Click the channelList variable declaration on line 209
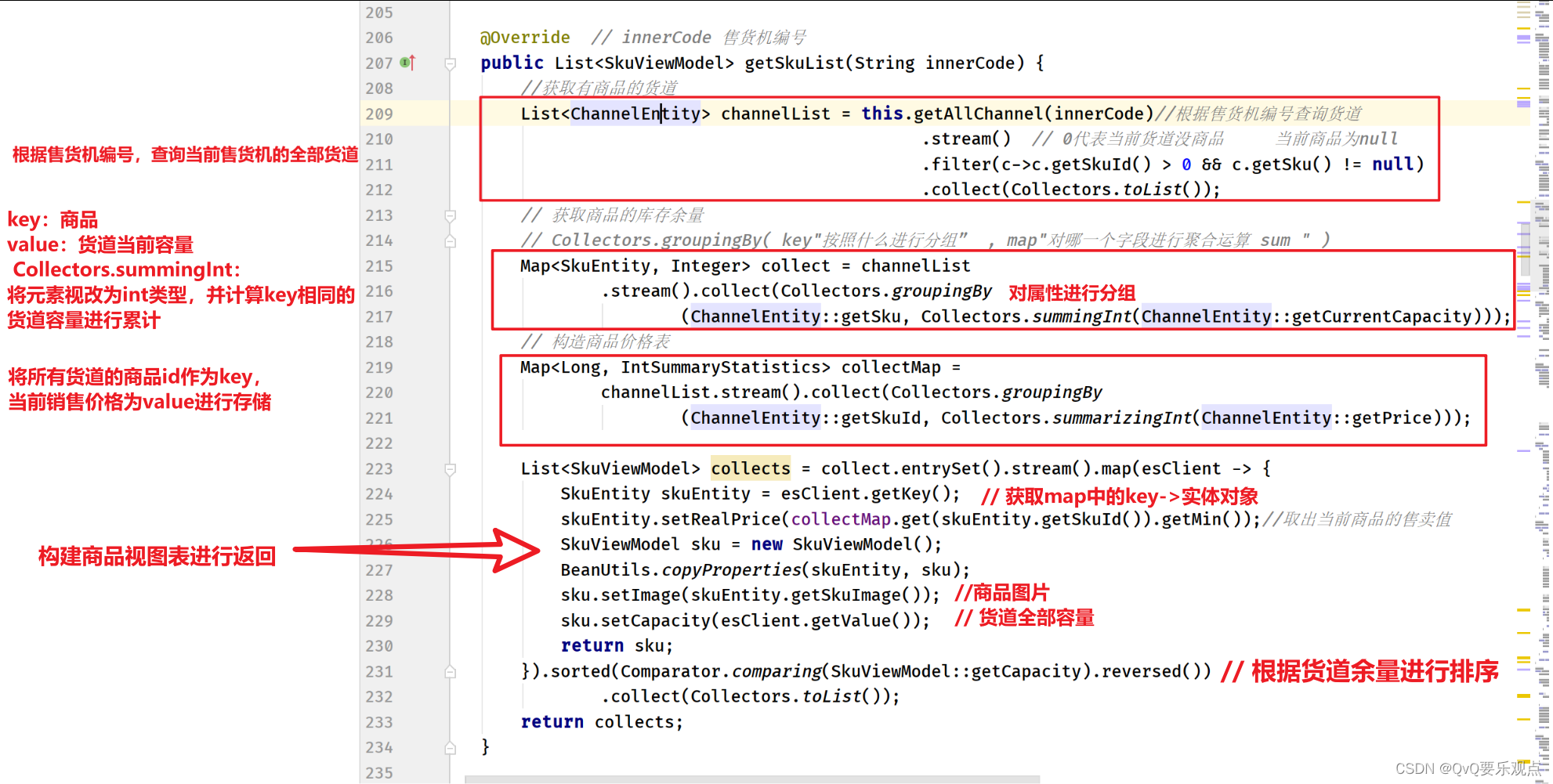1553x784 pixels. [x=775, y=114]
